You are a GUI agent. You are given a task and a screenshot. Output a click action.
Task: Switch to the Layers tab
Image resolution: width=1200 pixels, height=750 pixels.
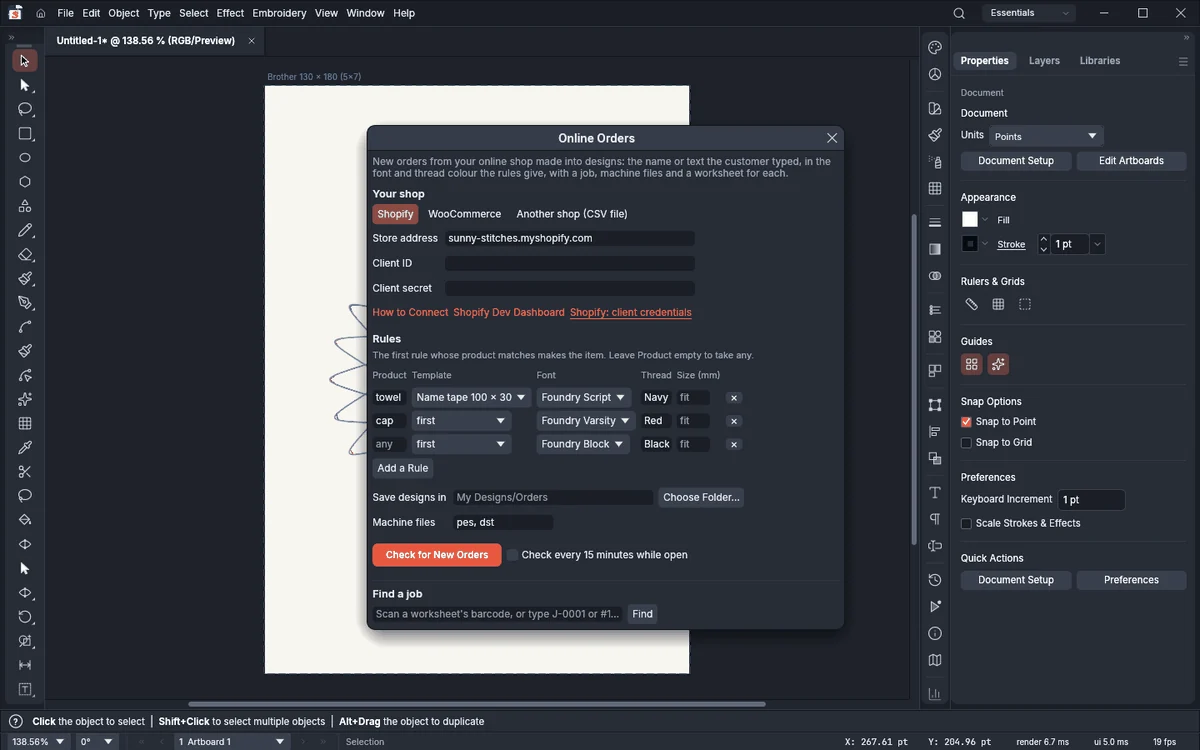(1044, 61)
